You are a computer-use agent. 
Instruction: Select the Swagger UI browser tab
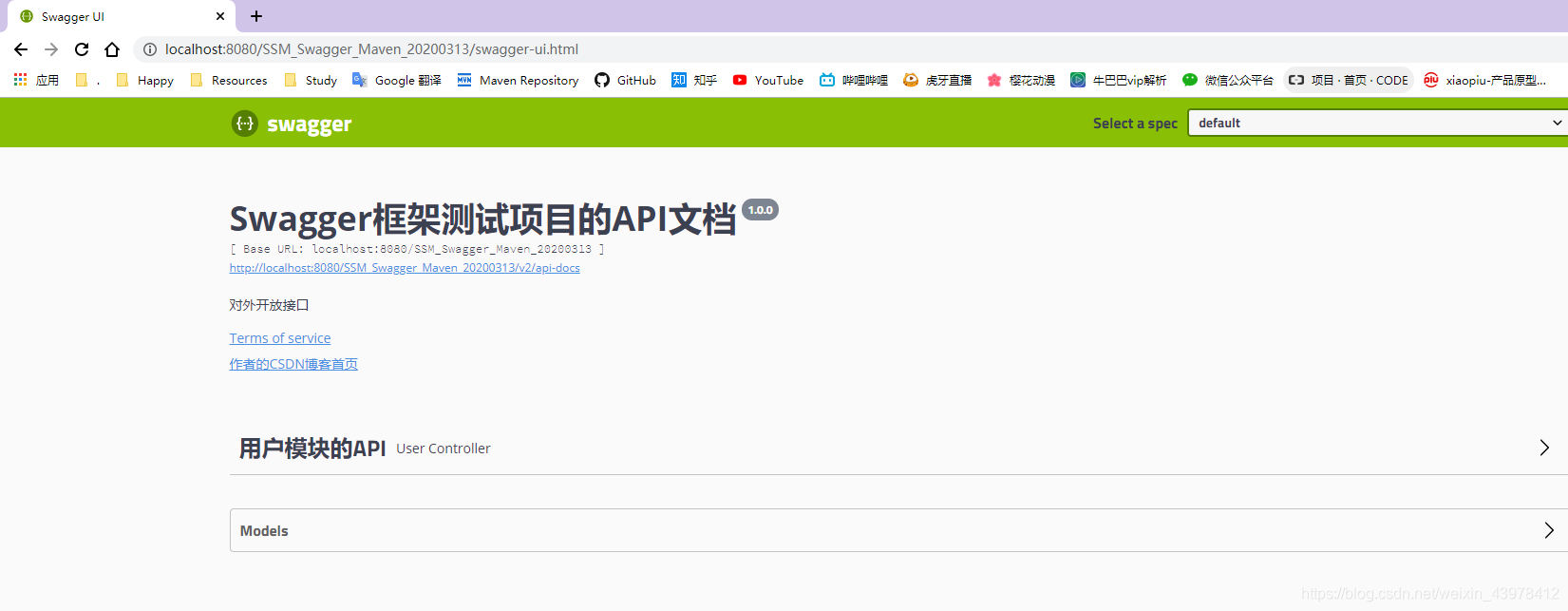[x=122, y=16]
